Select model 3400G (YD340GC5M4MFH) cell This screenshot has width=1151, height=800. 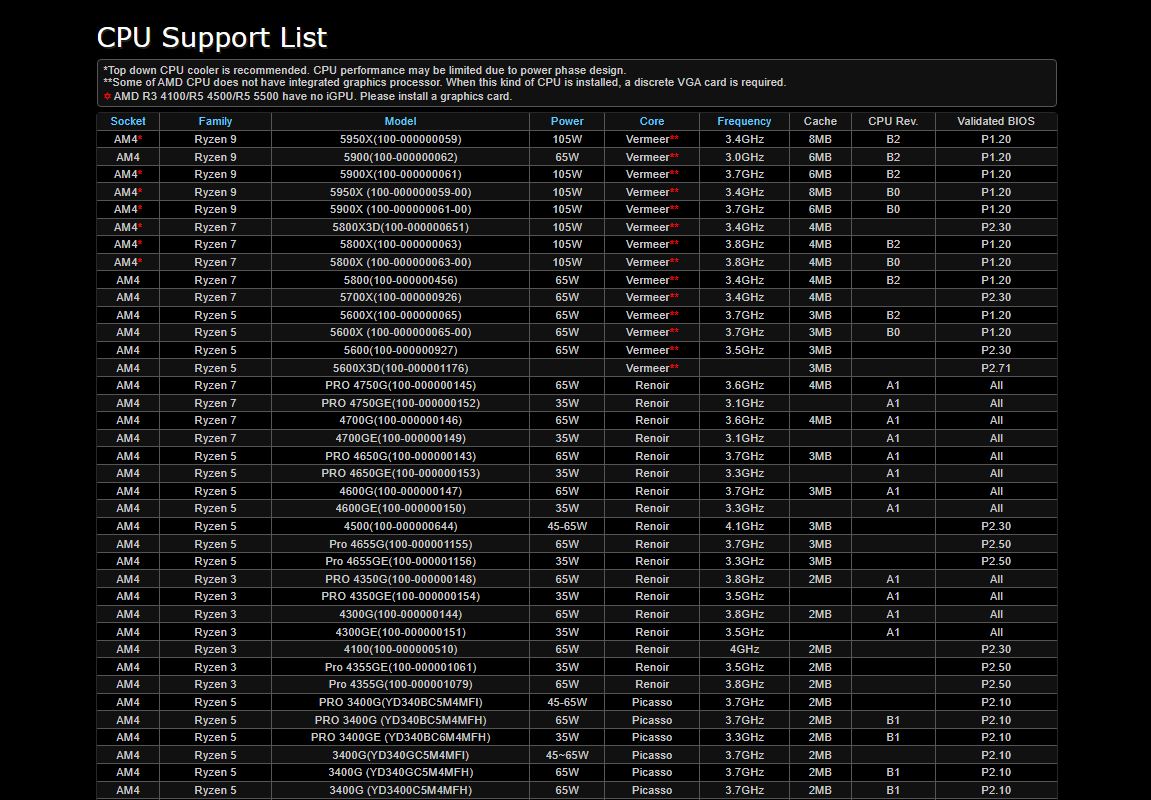(x=400, y=773)
